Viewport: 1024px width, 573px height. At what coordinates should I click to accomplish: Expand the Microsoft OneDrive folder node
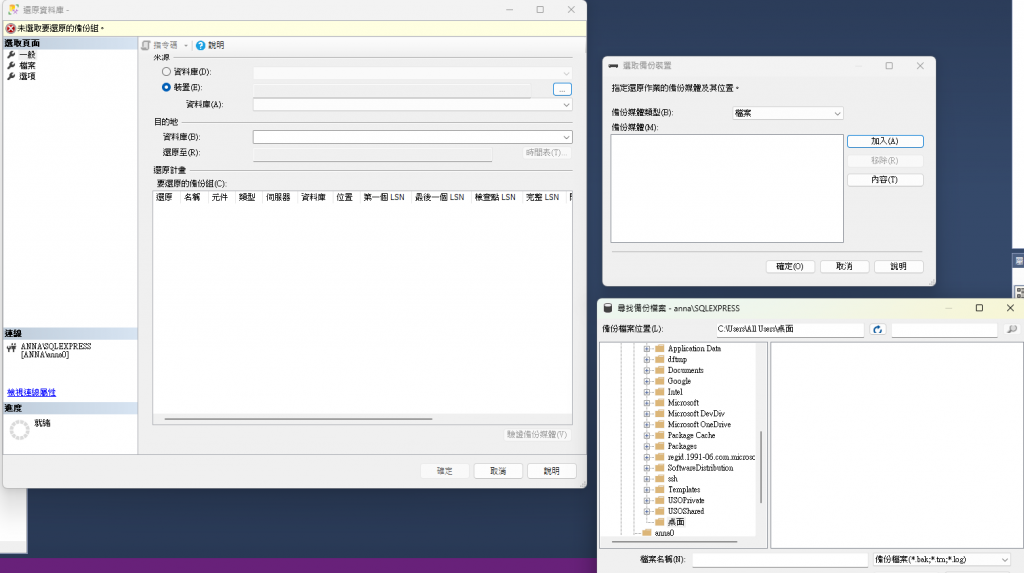pyautogui.click(x=647, y=424)
